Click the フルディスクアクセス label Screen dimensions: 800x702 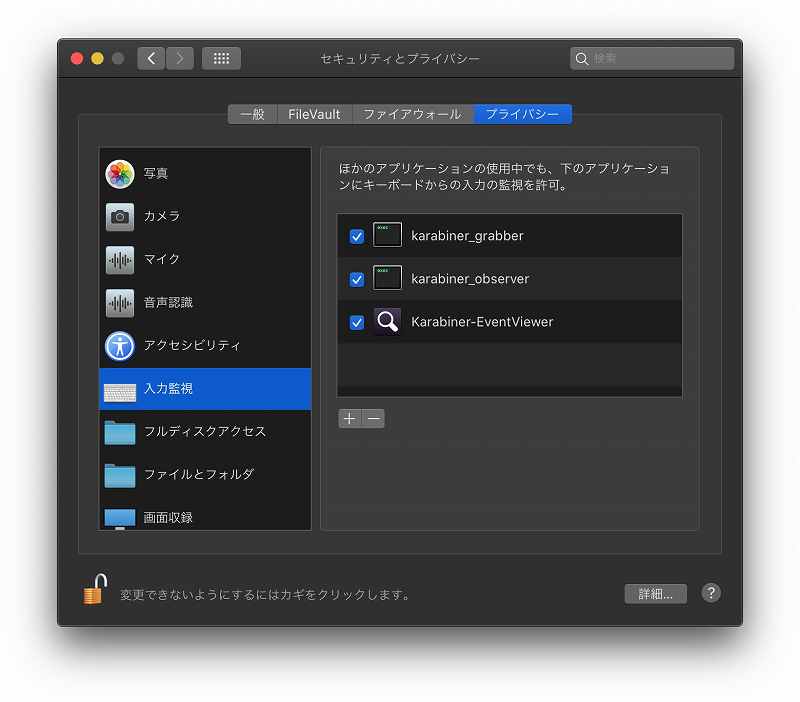[x=205, y=432]
